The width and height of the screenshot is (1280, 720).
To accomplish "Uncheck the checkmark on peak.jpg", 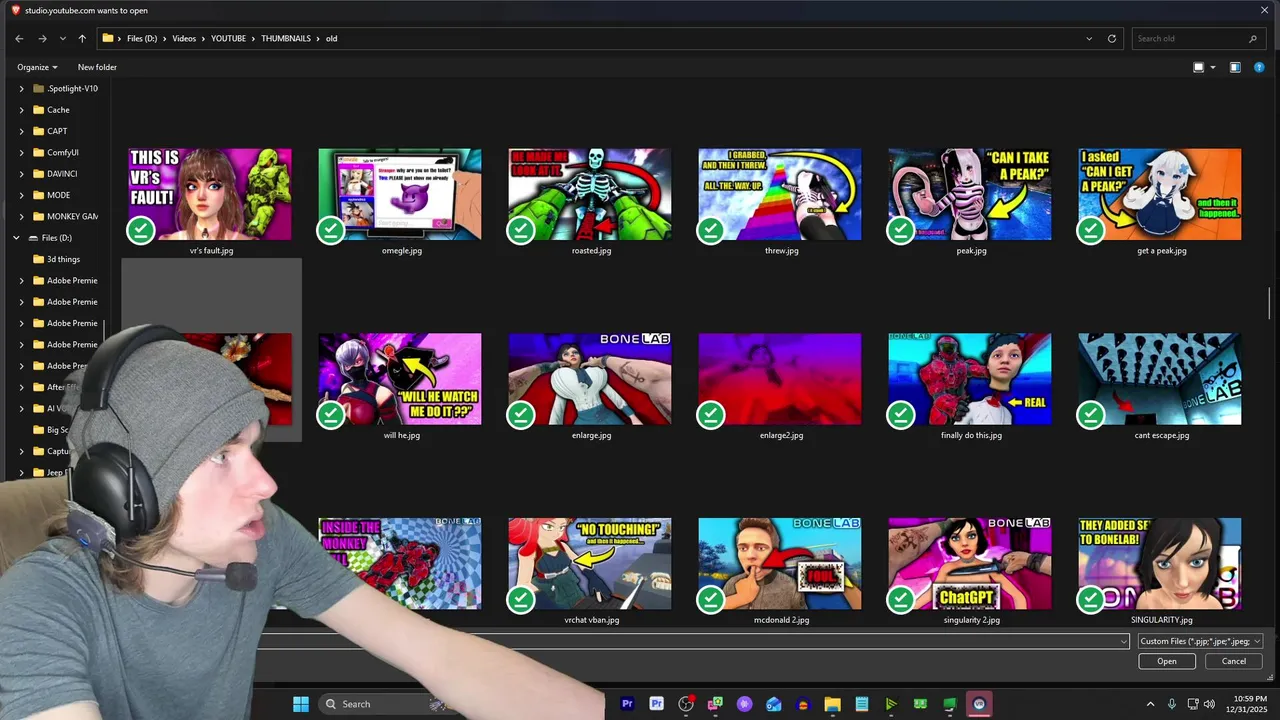I will pos(901,230).
